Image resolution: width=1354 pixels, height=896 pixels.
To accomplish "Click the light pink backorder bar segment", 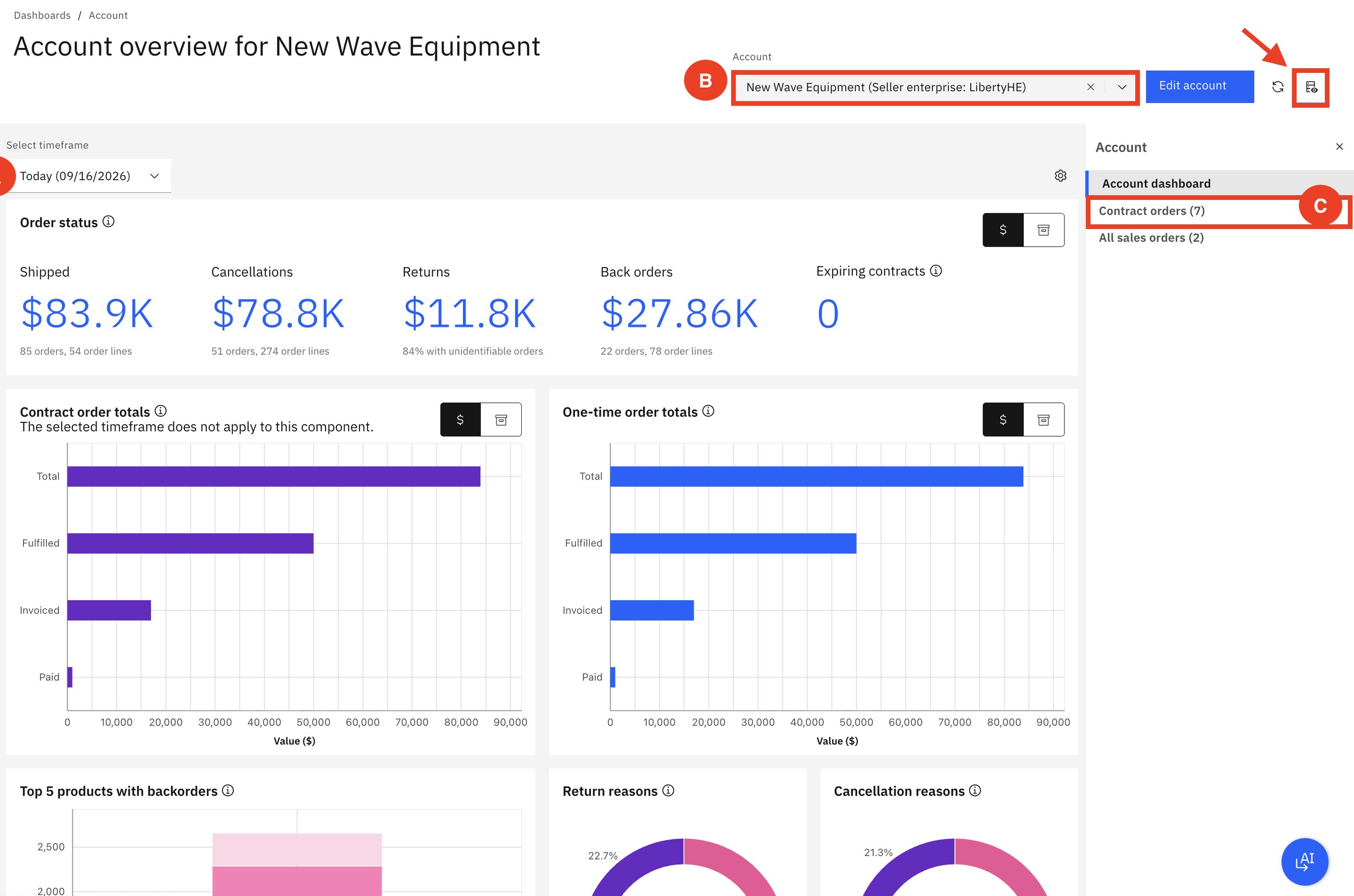I will pos(297,850).
